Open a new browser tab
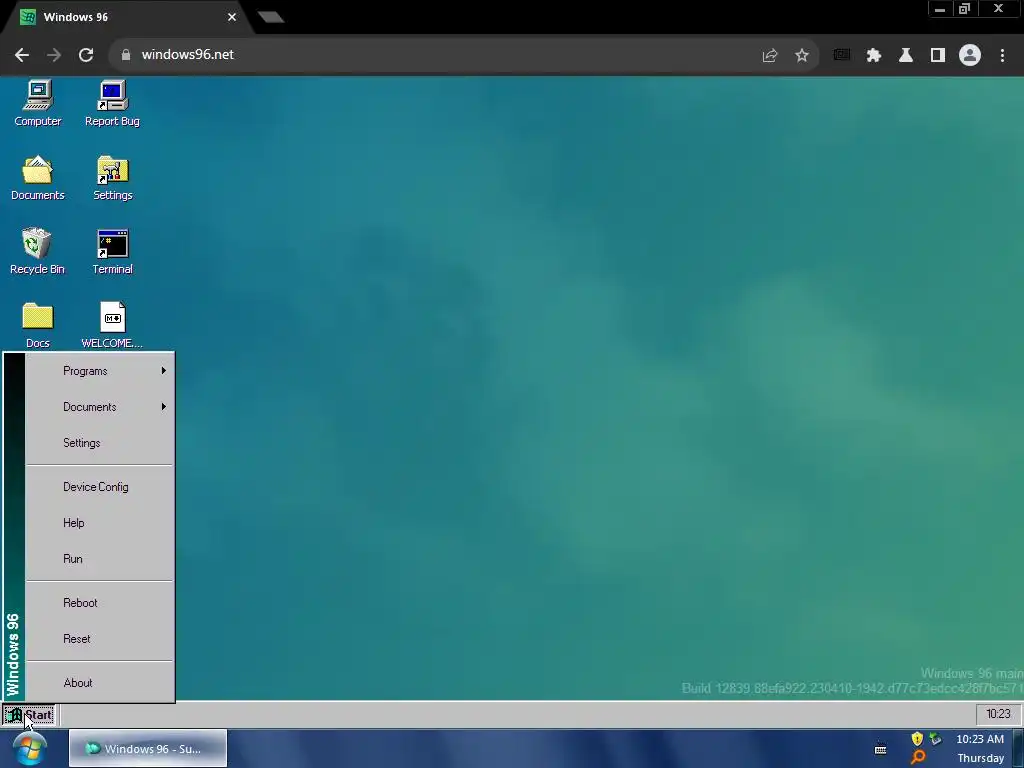 270,17
